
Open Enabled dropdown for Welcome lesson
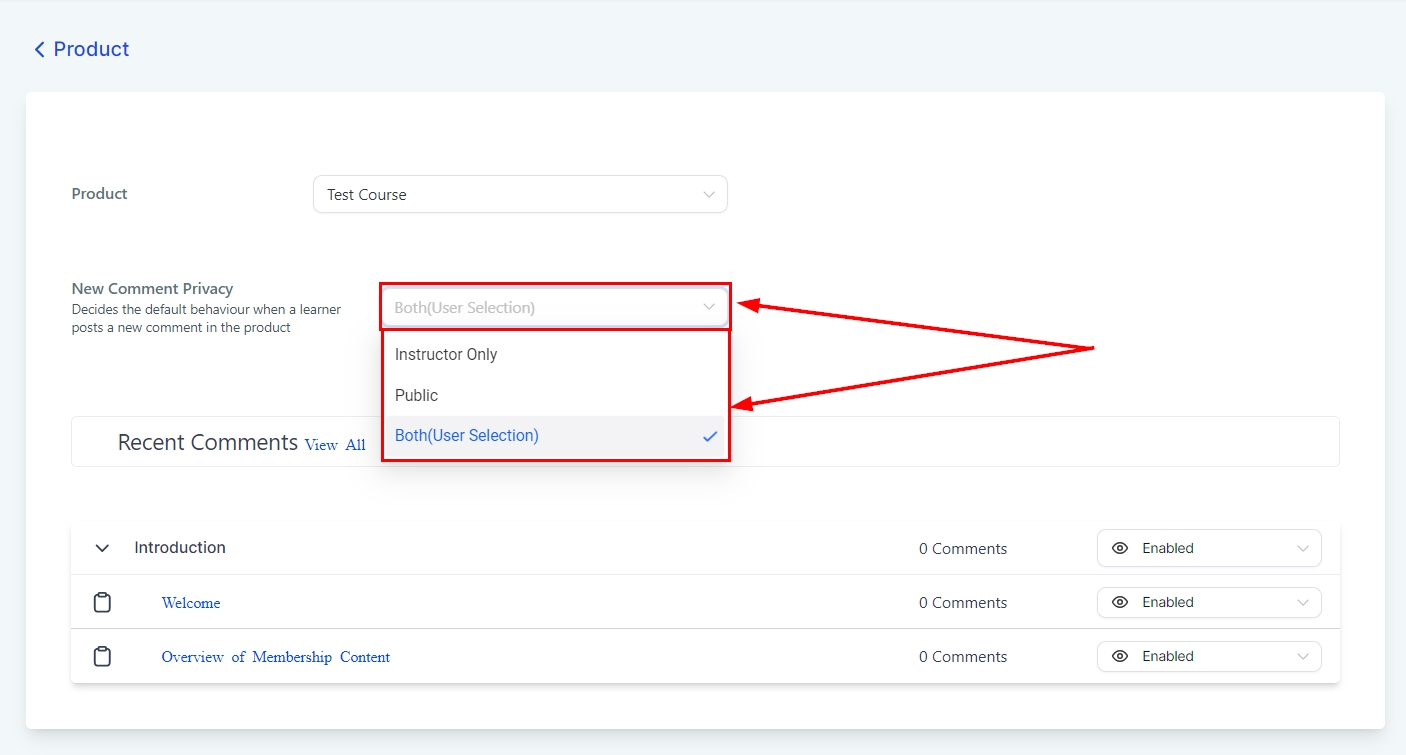point(1209,602)
